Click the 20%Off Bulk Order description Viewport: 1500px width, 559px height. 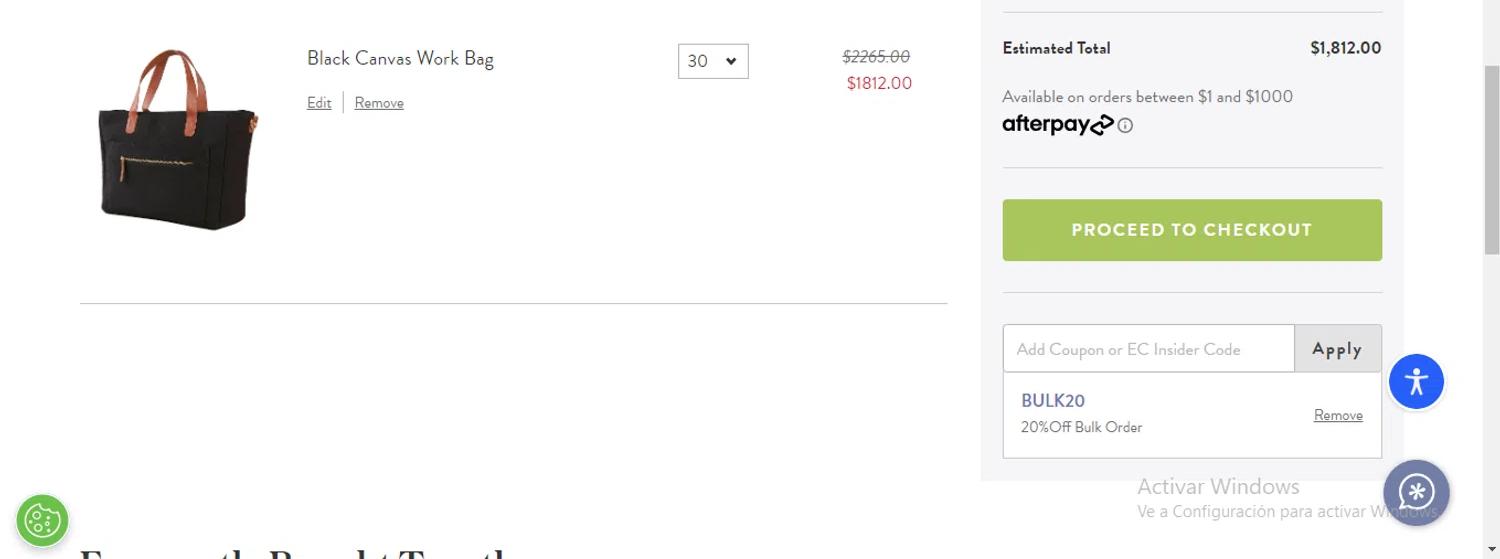point(1081,427)
